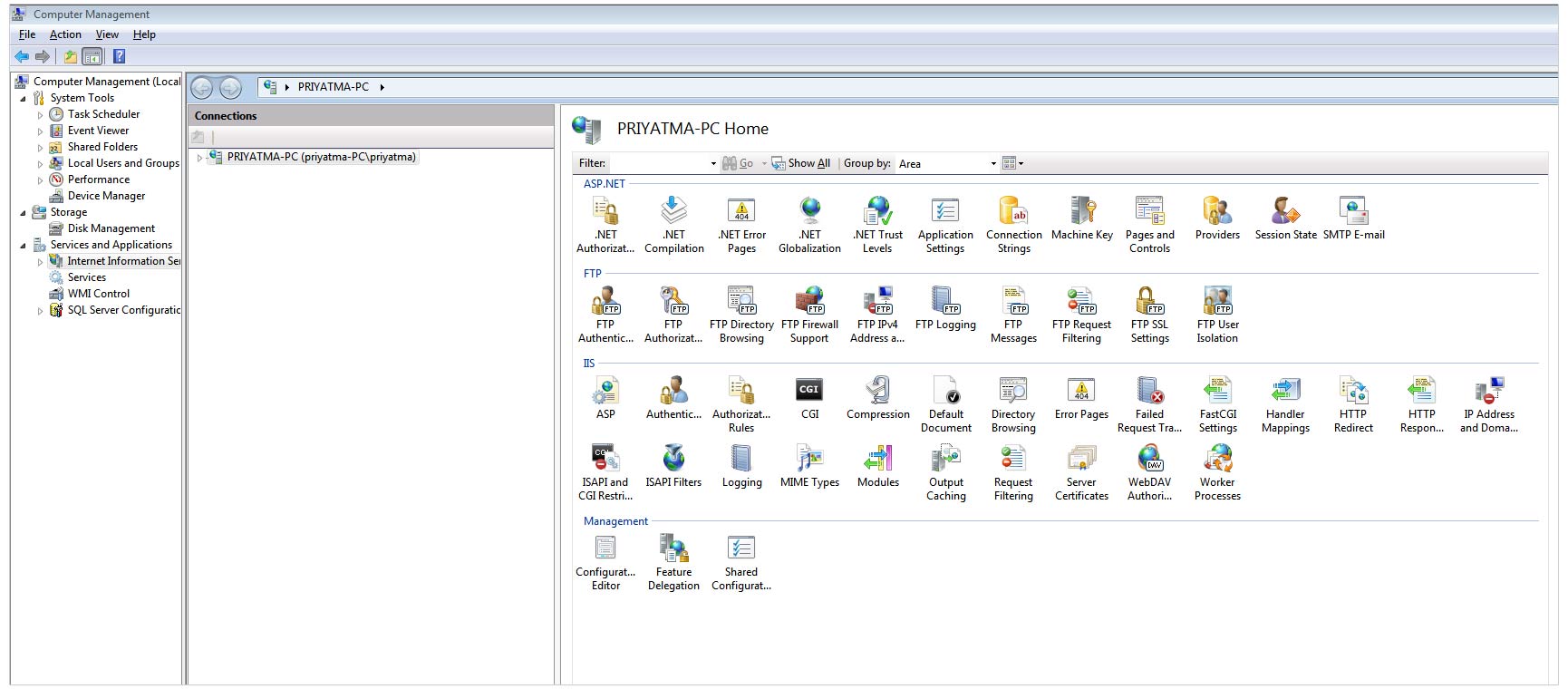Open FTP Directory Browsing feature
This screenshot has height=689, width=1568.
[x=741, y=314]
